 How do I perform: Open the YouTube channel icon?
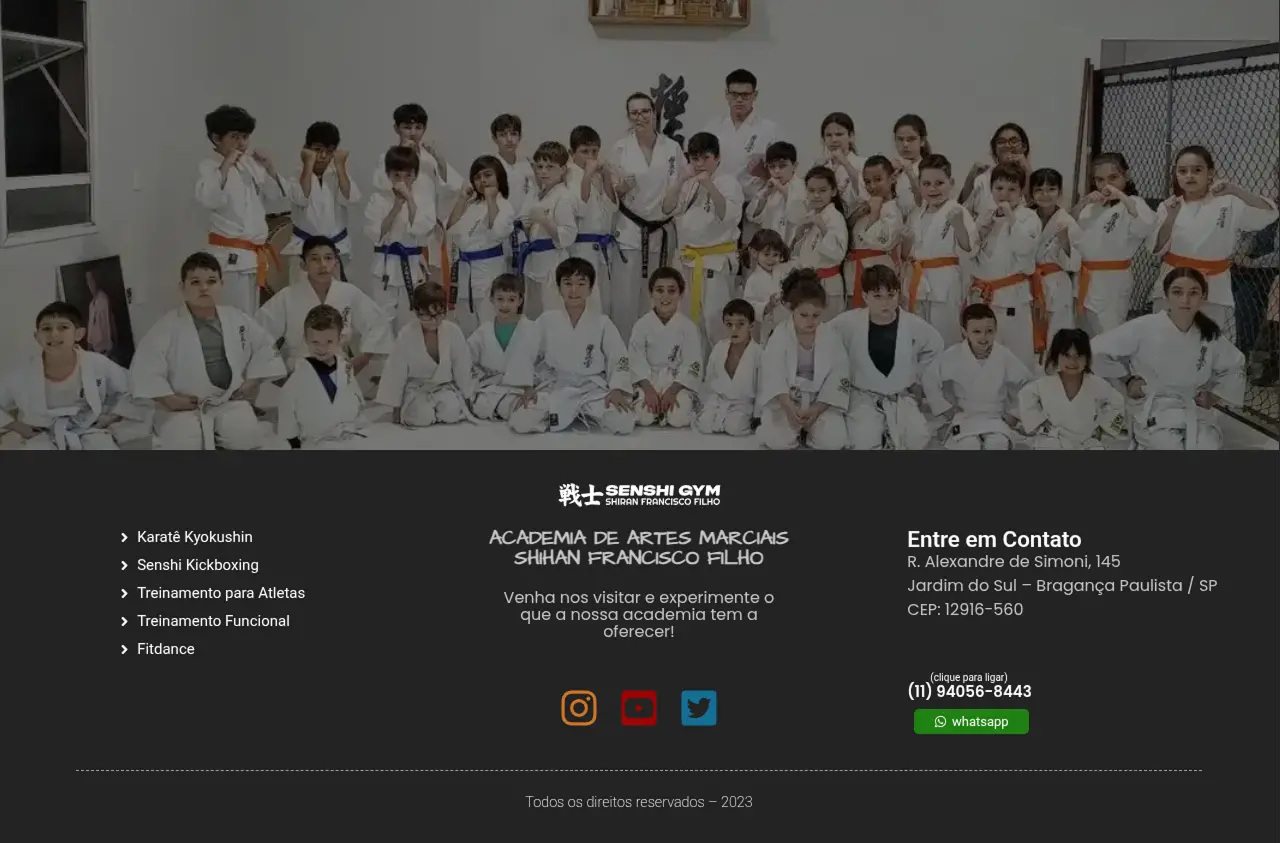(639, 708)
